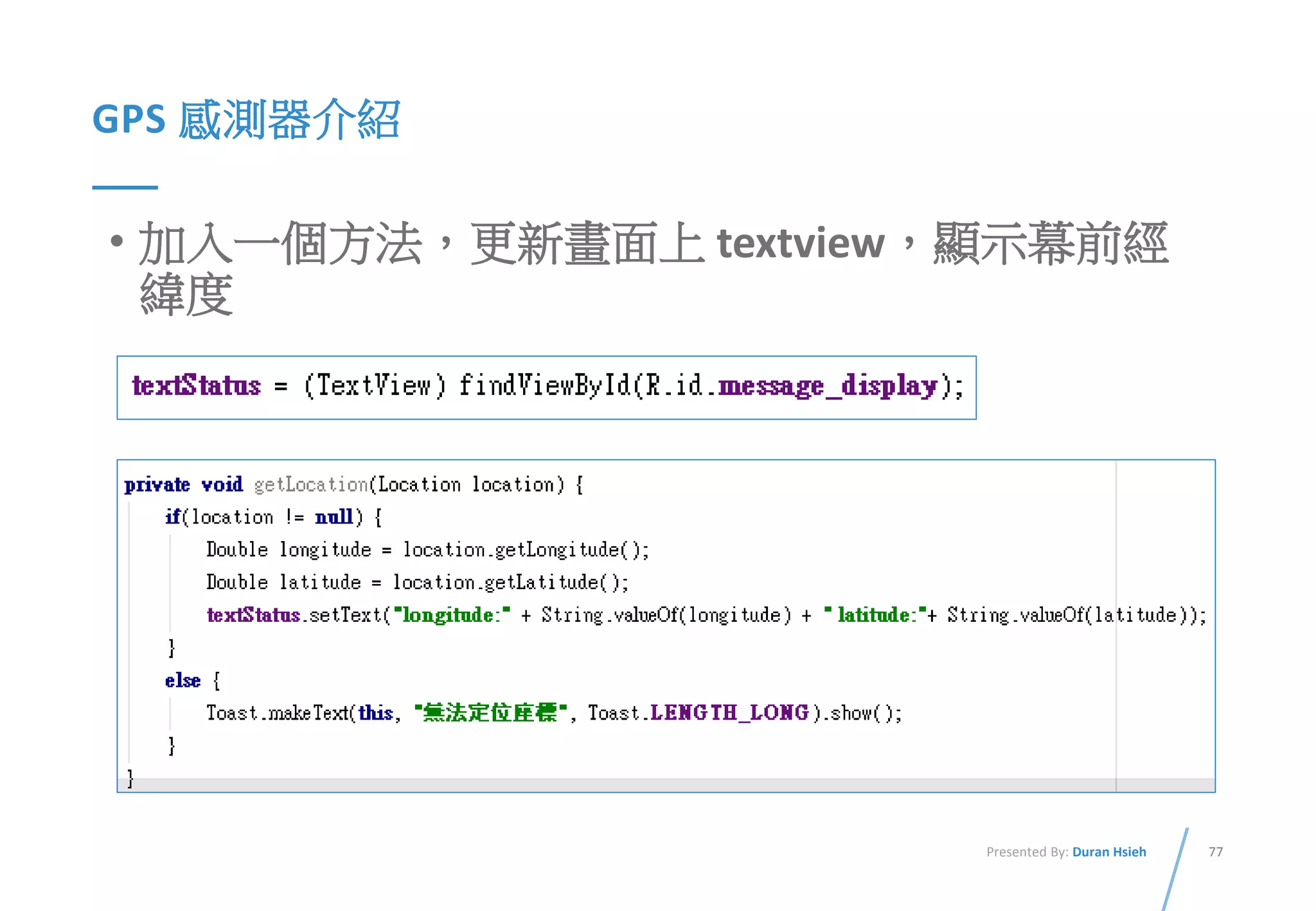The image size is (1316, 911).
Task: Click the private keyword in method signature
Action: (x=157, y=484)
